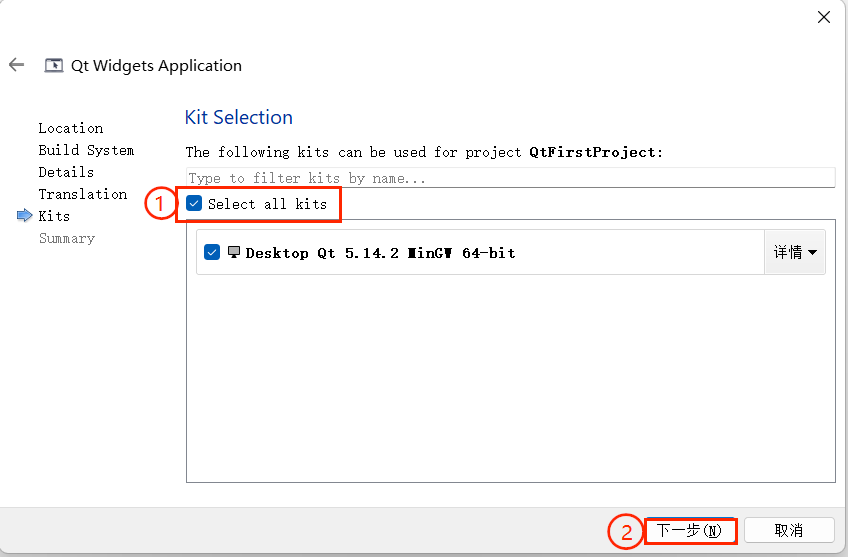Select the Build System wizard step
Image resolution: width=848 pixels, height=557 pixels.
click(x=86, y=150)
